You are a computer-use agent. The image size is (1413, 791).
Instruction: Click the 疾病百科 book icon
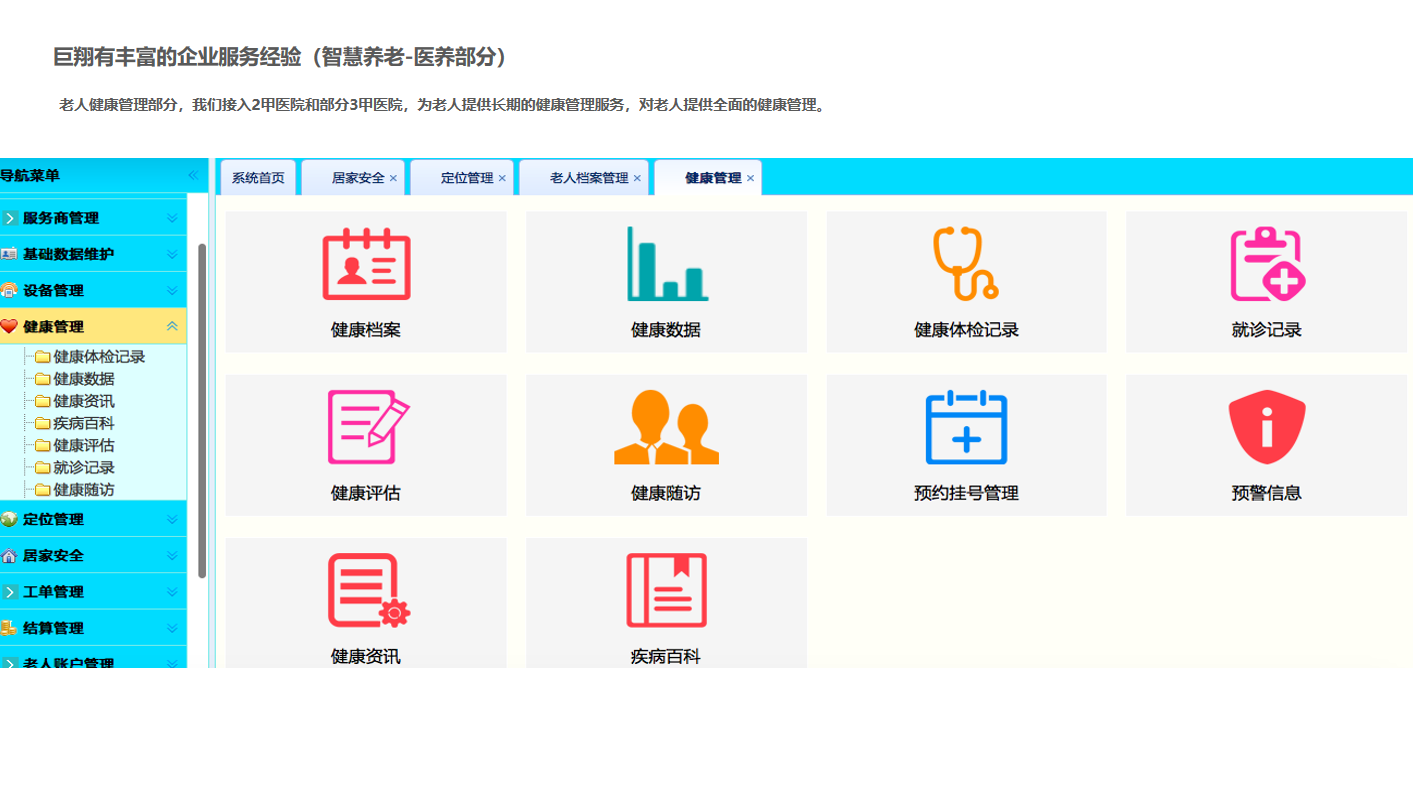[666, 591]
